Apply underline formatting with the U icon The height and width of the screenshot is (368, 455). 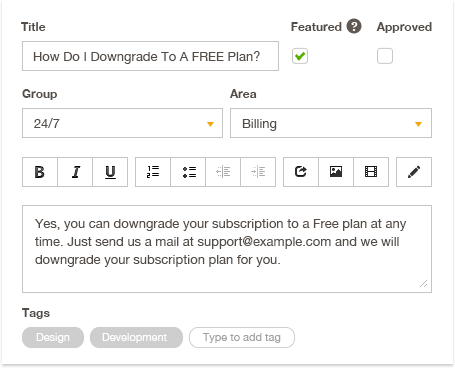tap(110, 172)
